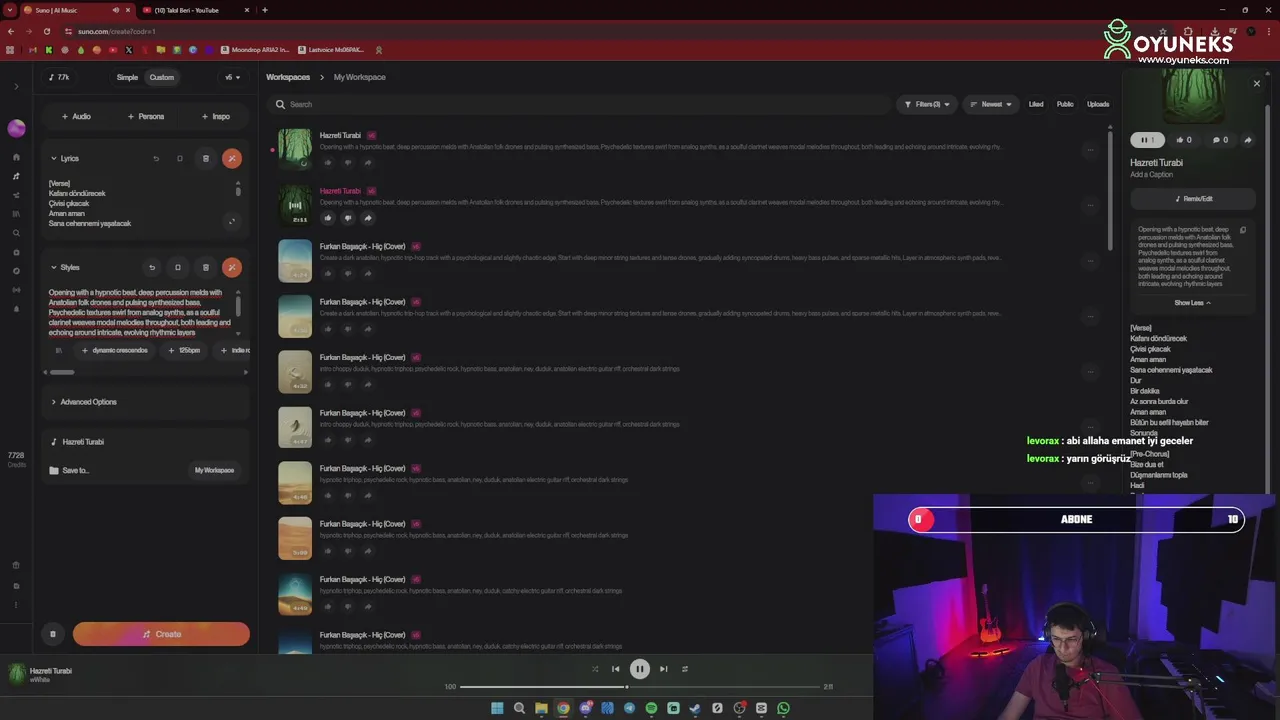Click trash icon beside the Create button

point(53,634)
